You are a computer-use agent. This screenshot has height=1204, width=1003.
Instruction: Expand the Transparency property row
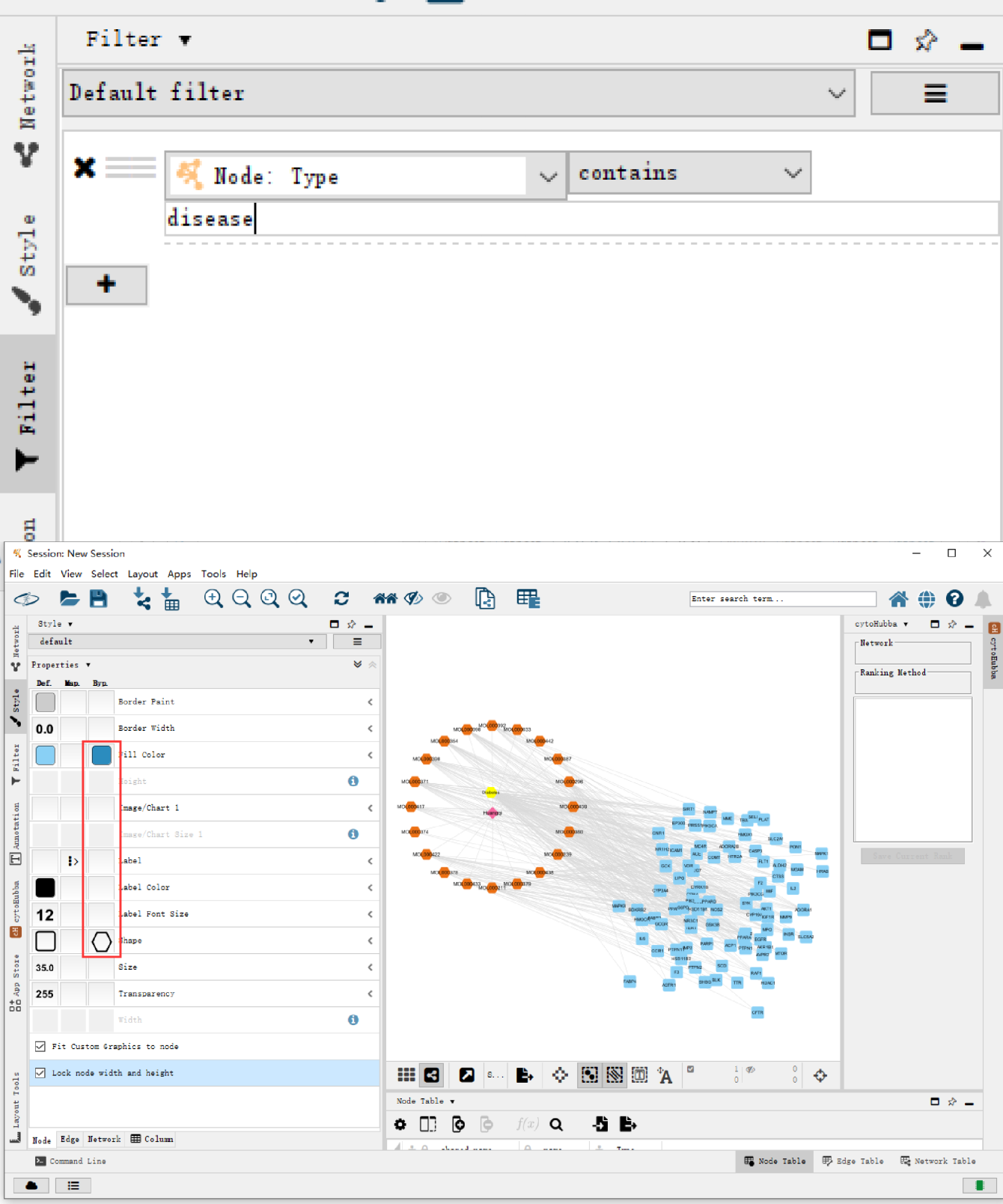point(370,994)
